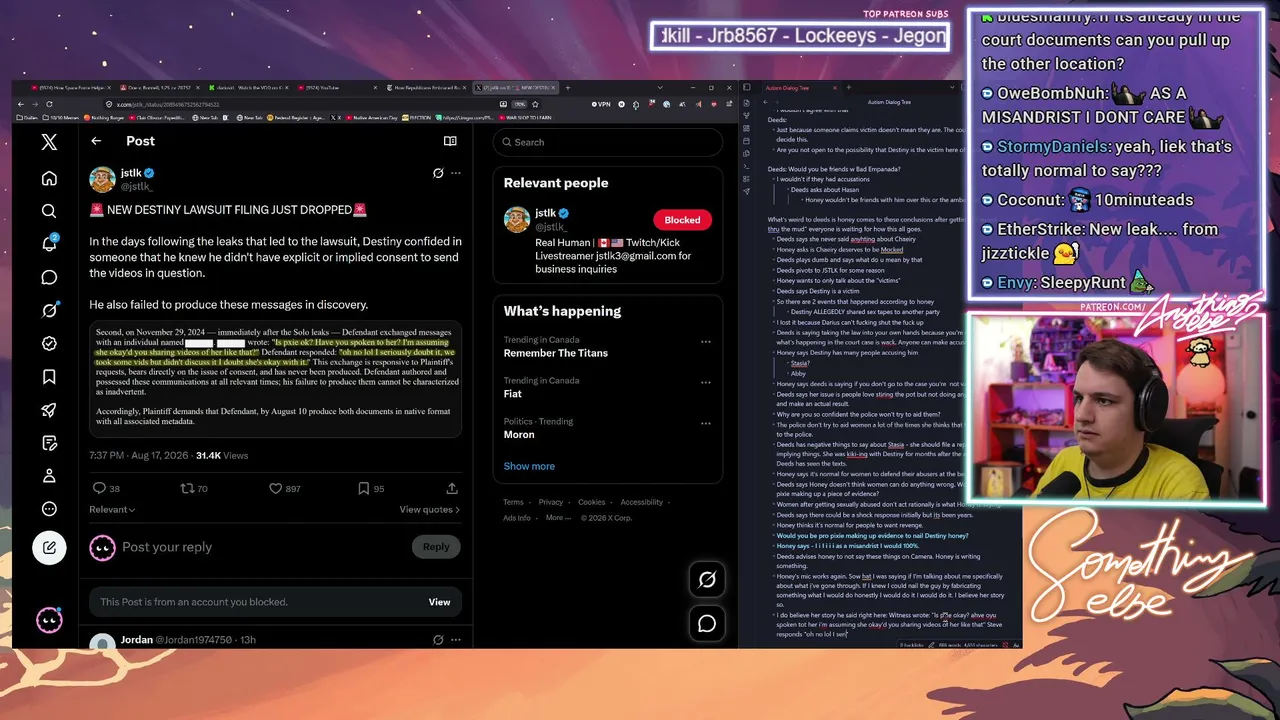
Task: Open the Privacy footer link
Action: [x=551, y=502]
